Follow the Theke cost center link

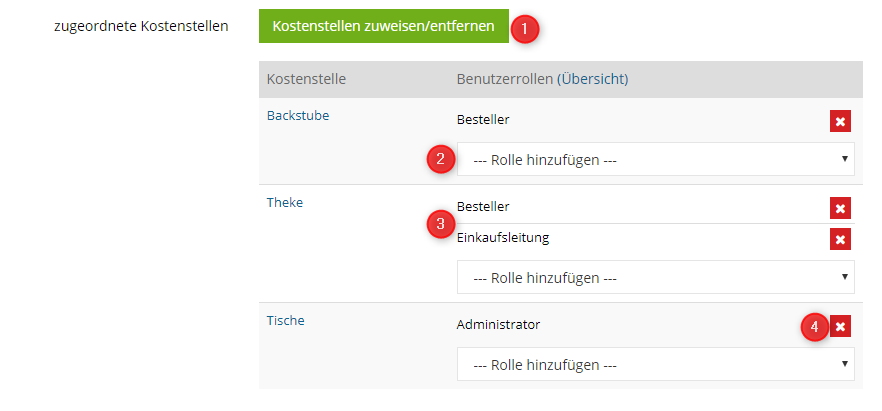(x=285, y=202)
